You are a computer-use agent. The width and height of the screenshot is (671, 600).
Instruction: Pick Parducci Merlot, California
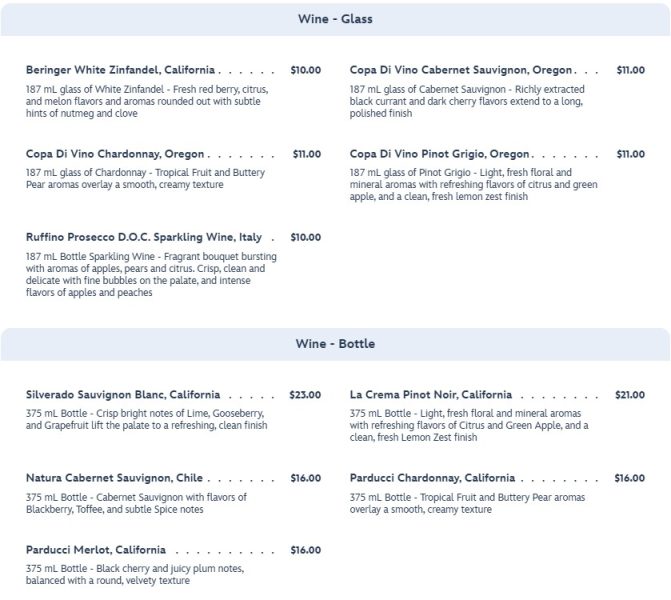click(96, 550)
